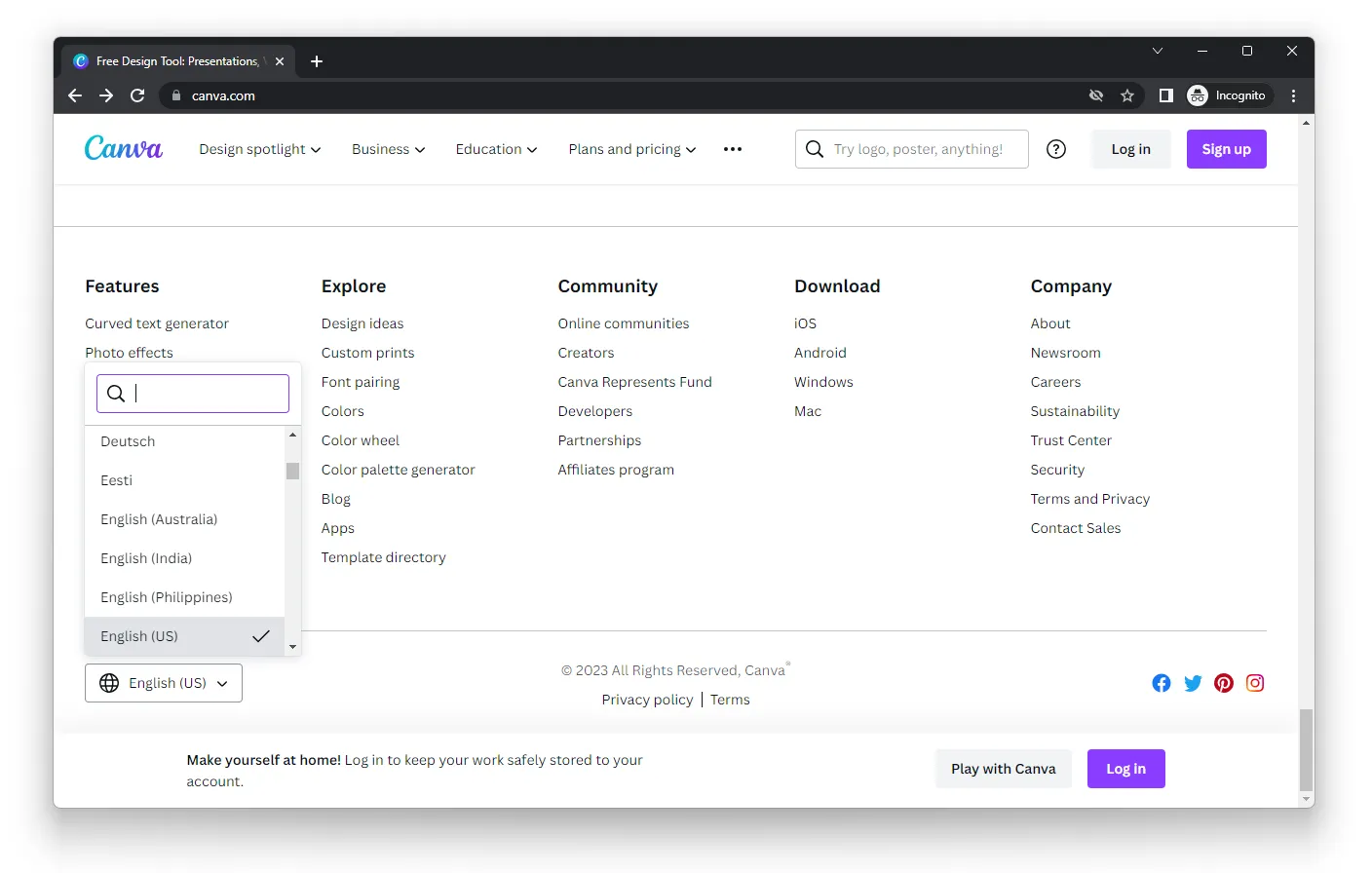Select Eesti language option
This screenshot has width=1372, height=873.
pos(184,480)
